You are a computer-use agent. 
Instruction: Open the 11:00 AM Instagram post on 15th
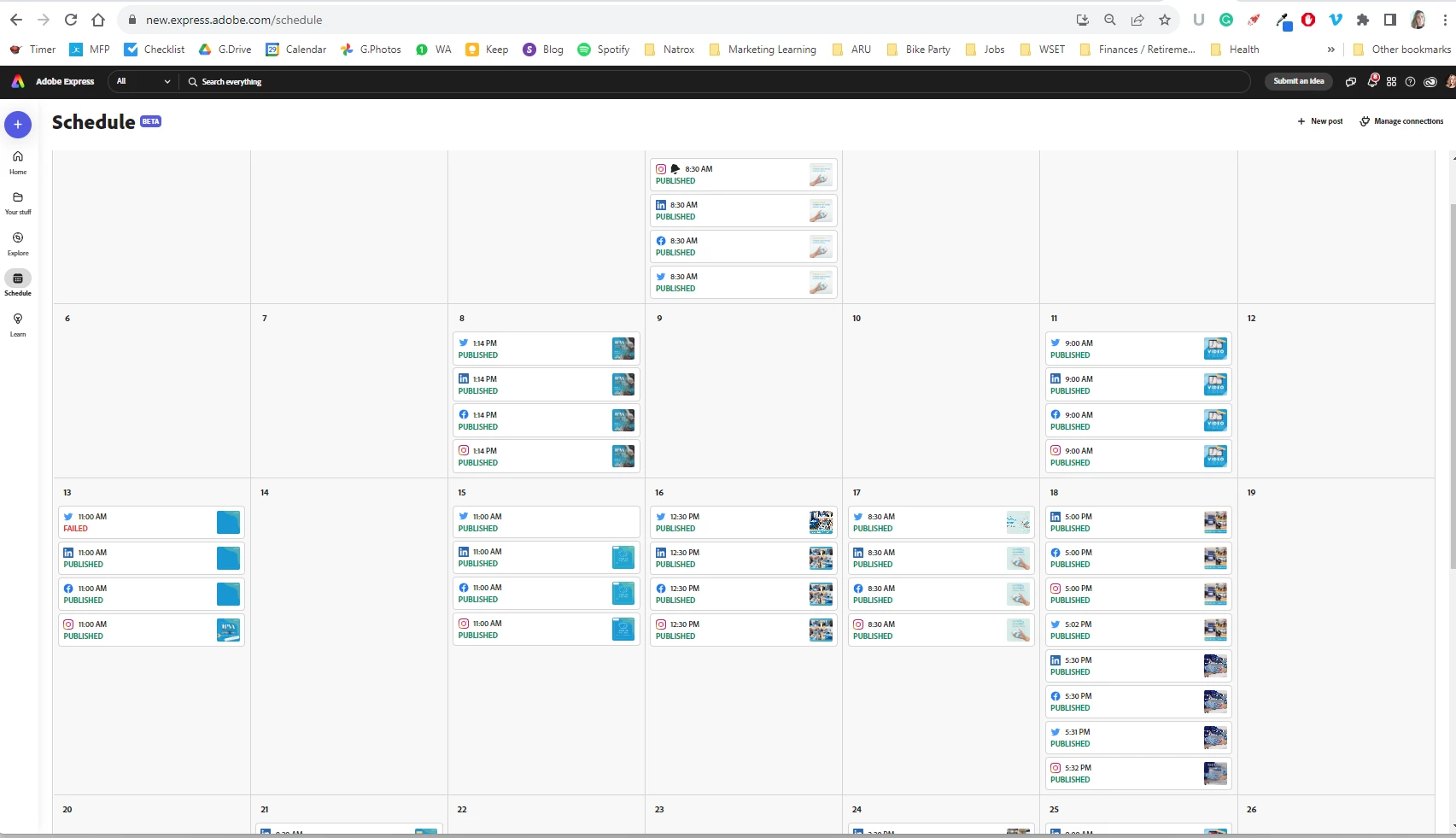(547, 630)
